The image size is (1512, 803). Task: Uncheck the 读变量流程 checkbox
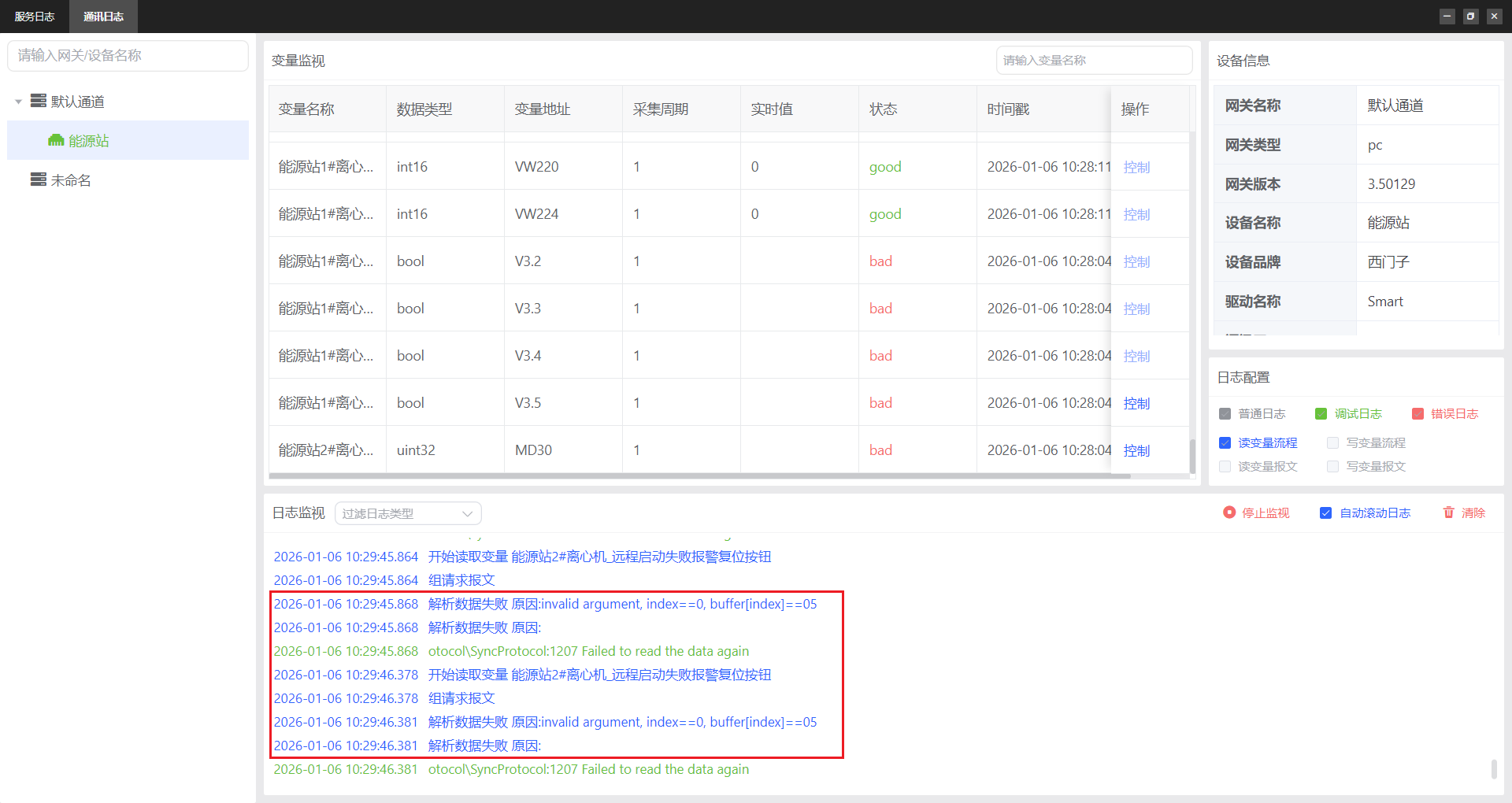(x=1225, y=442)
